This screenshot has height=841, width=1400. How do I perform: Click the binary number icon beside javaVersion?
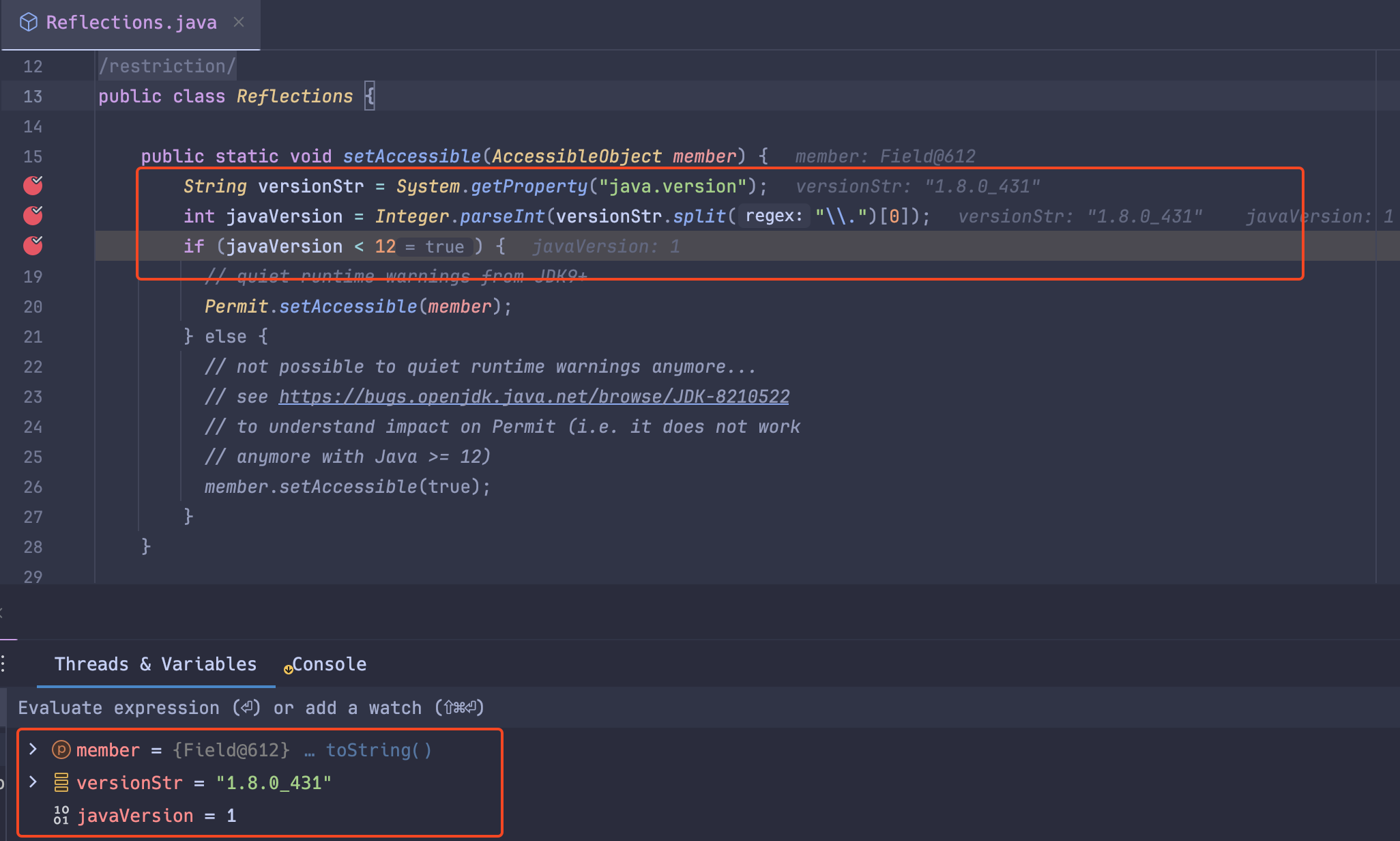coord(60,814)
